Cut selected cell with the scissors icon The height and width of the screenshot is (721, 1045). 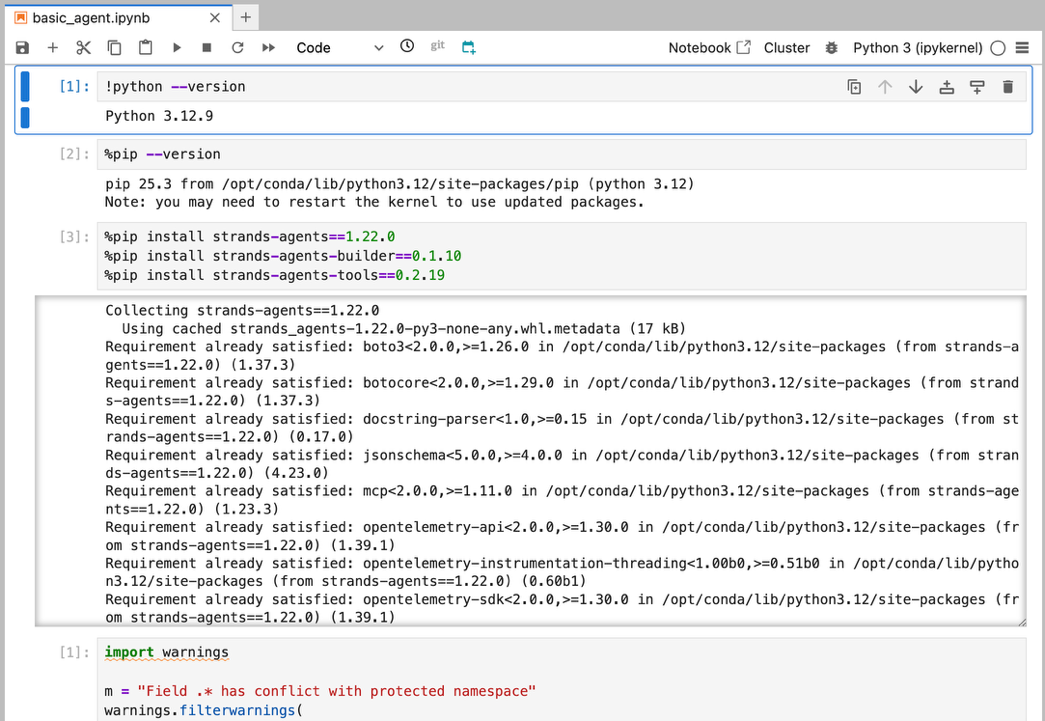pos(83,47)
